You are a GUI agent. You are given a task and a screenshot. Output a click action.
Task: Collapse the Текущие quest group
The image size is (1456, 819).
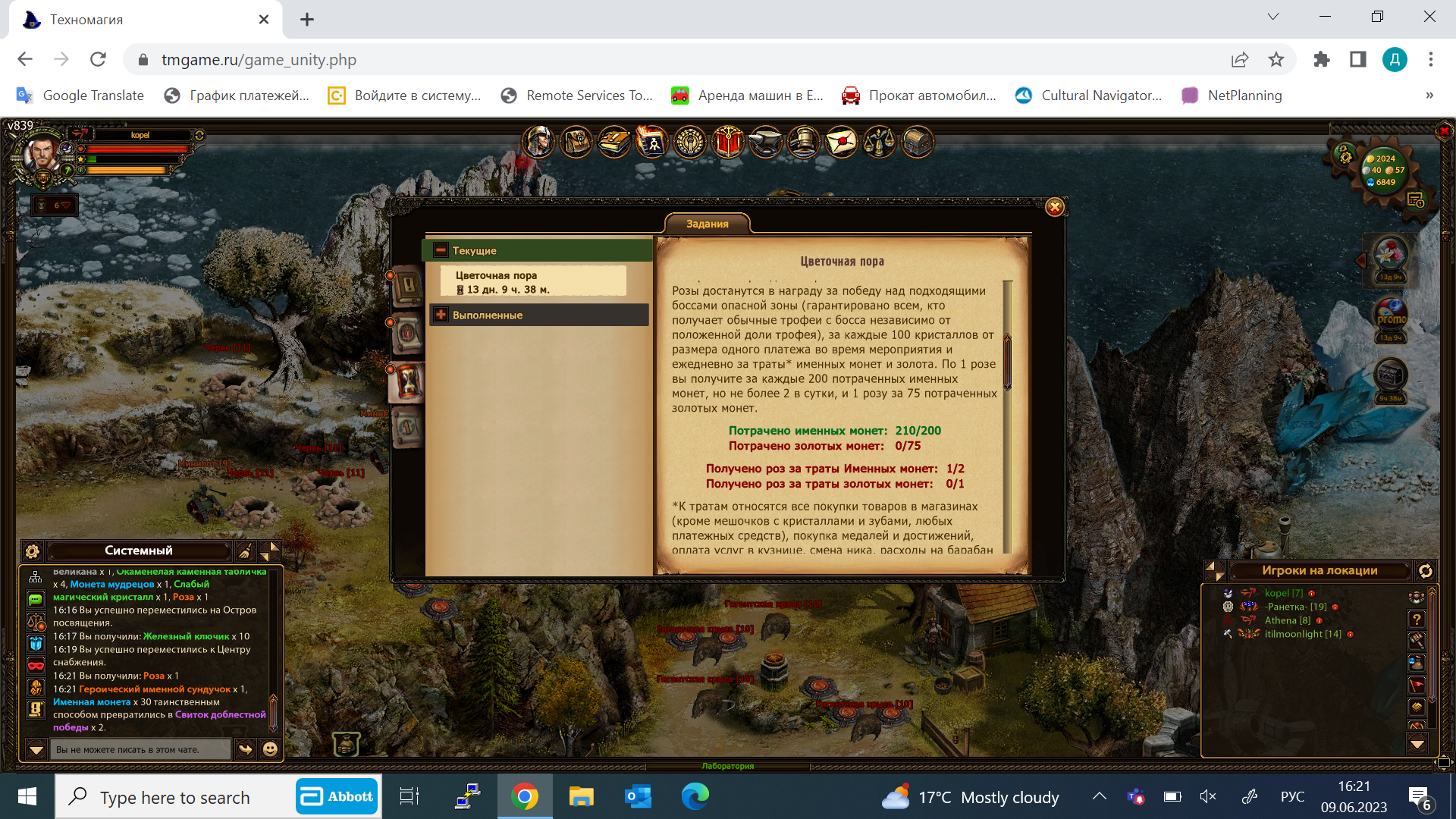[441, 250]
